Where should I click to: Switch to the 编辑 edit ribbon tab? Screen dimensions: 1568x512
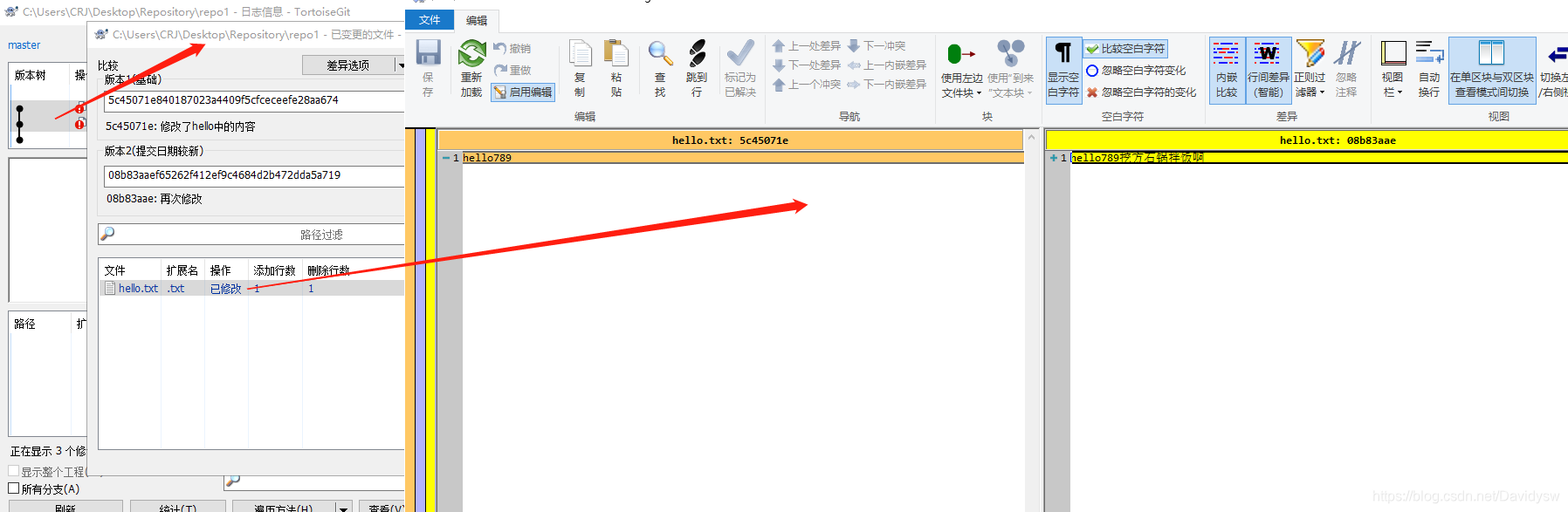[x=477, y=20]
